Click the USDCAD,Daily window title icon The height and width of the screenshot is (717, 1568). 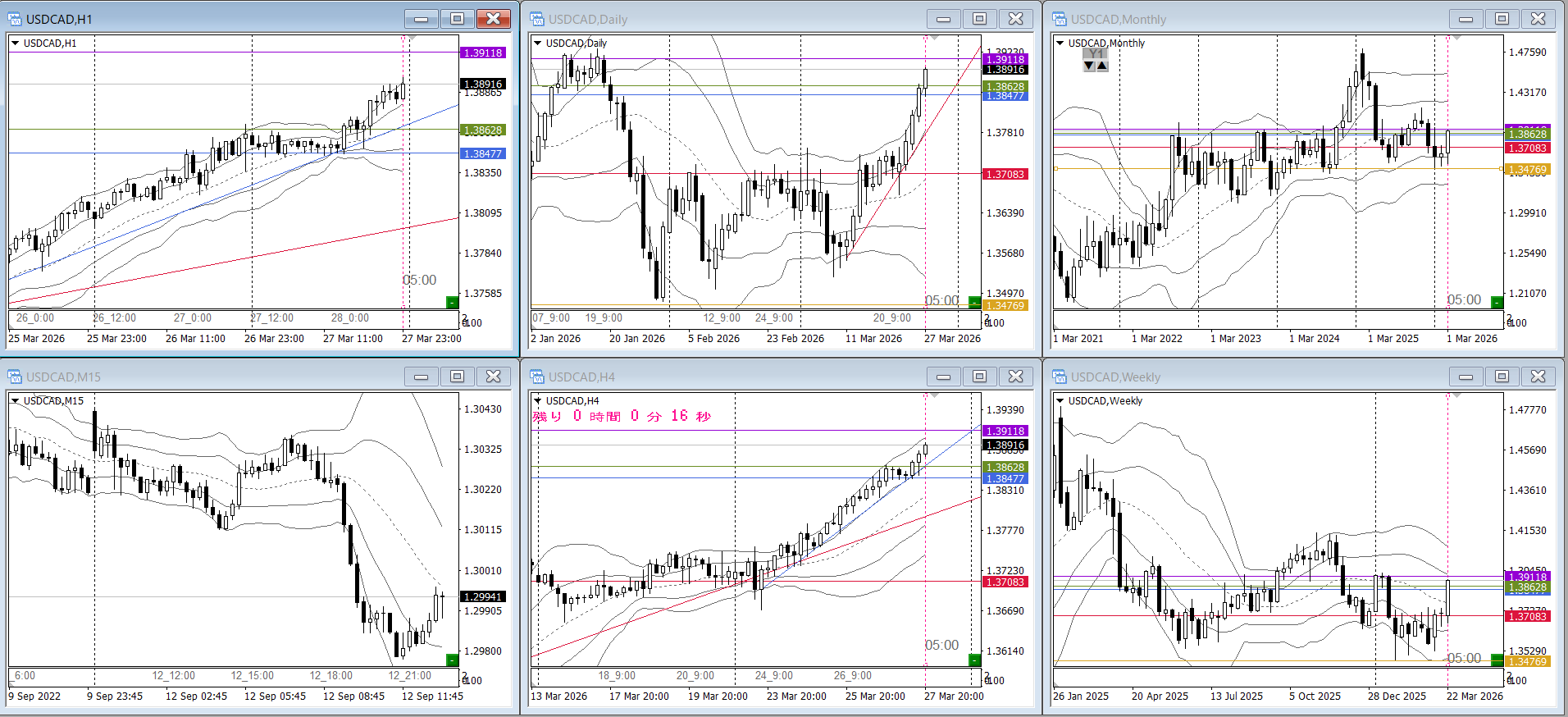point(537,19)
